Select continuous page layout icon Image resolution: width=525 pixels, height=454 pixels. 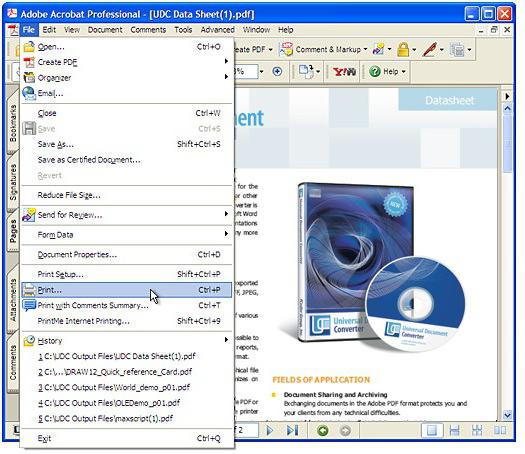pos(454,430)
